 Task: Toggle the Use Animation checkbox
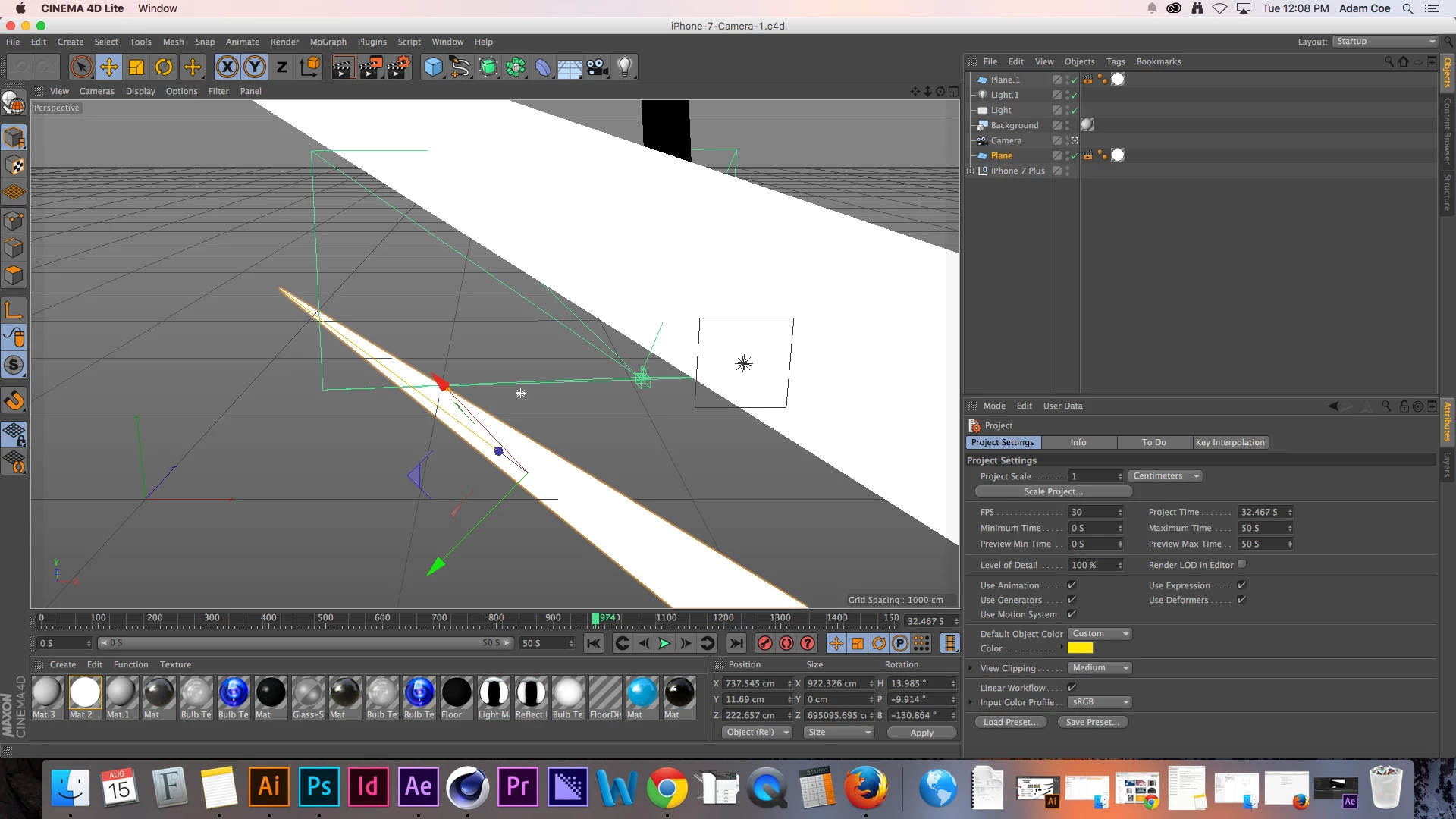click(1072, 585)
